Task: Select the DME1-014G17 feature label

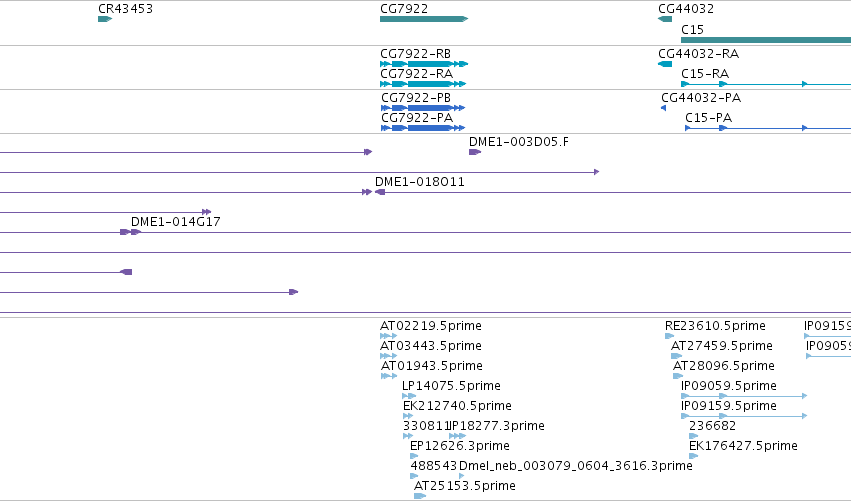Action: coord(176,221)
